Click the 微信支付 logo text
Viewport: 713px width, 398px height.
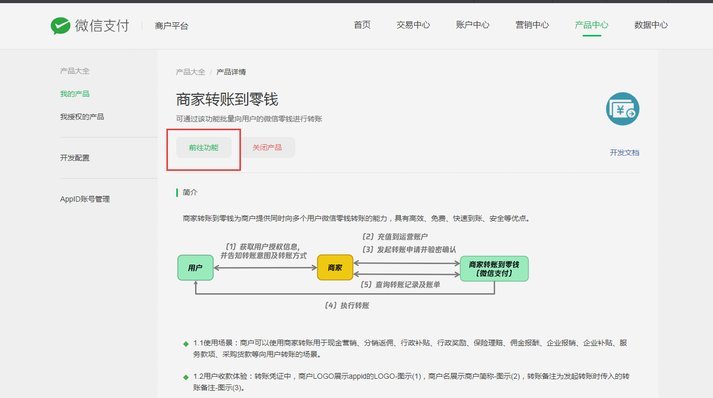click(x=102, y=25)
